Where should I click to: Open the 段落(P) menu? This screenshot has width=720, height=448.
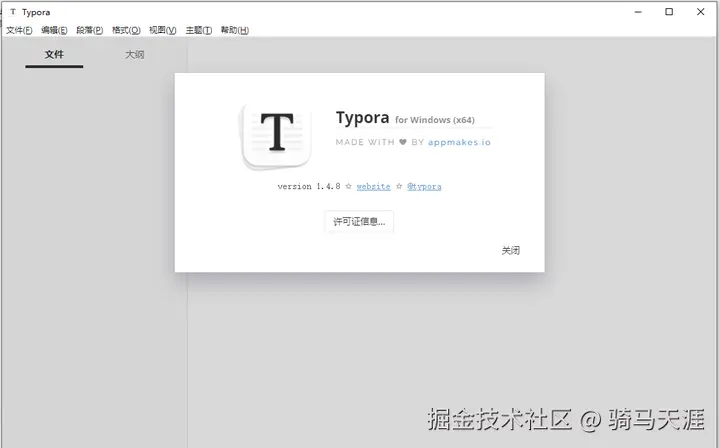(x=90, y=30)
